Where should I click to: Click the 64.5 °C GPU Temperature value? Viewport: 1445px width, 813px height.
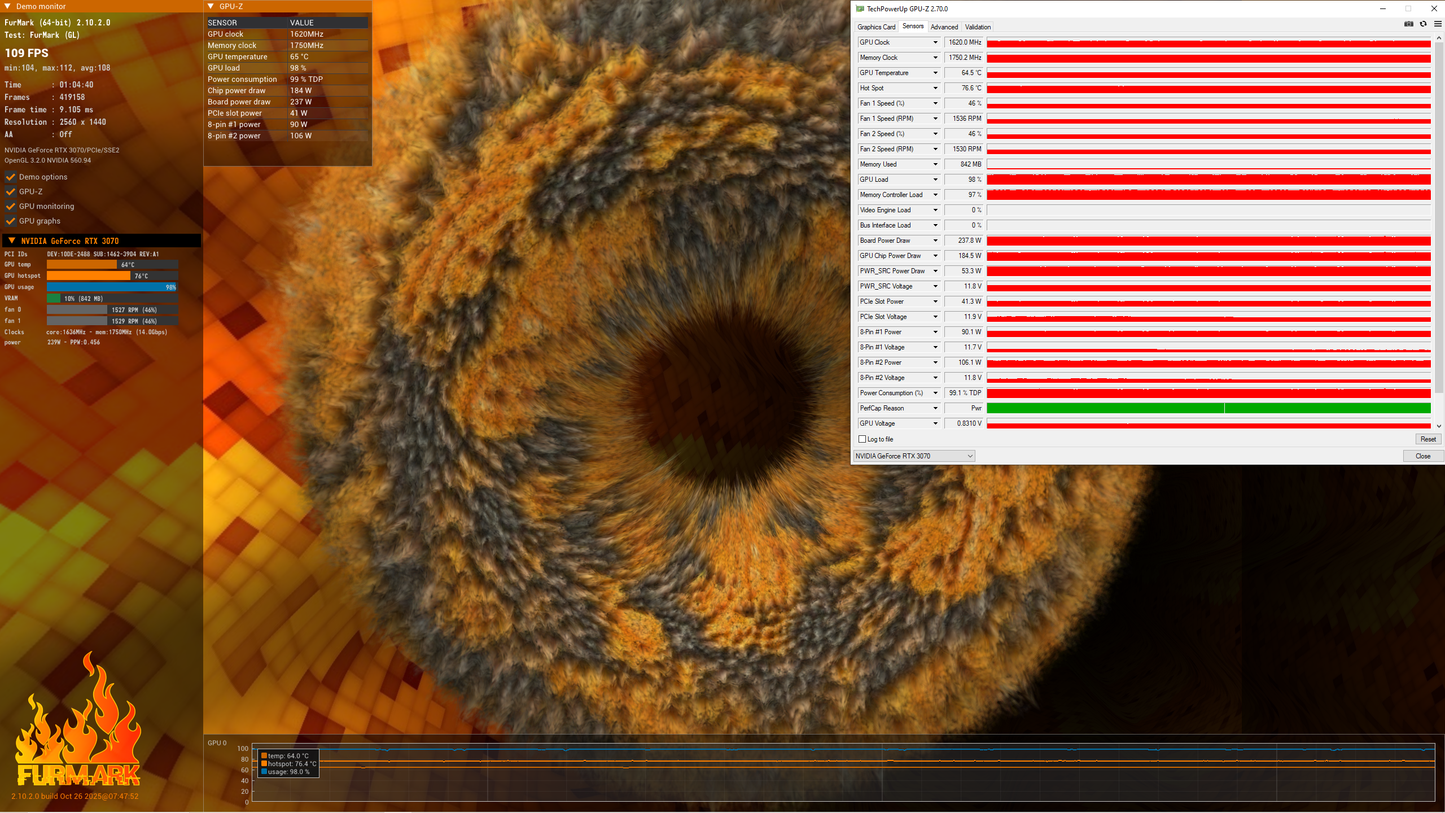pyautogui.click(x=964, y=73)
